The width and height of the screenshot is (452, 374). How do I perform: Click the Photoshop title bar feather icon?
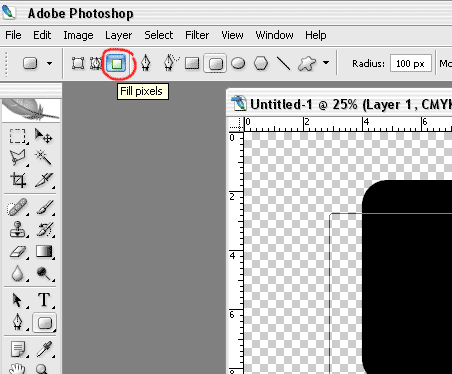8,13
